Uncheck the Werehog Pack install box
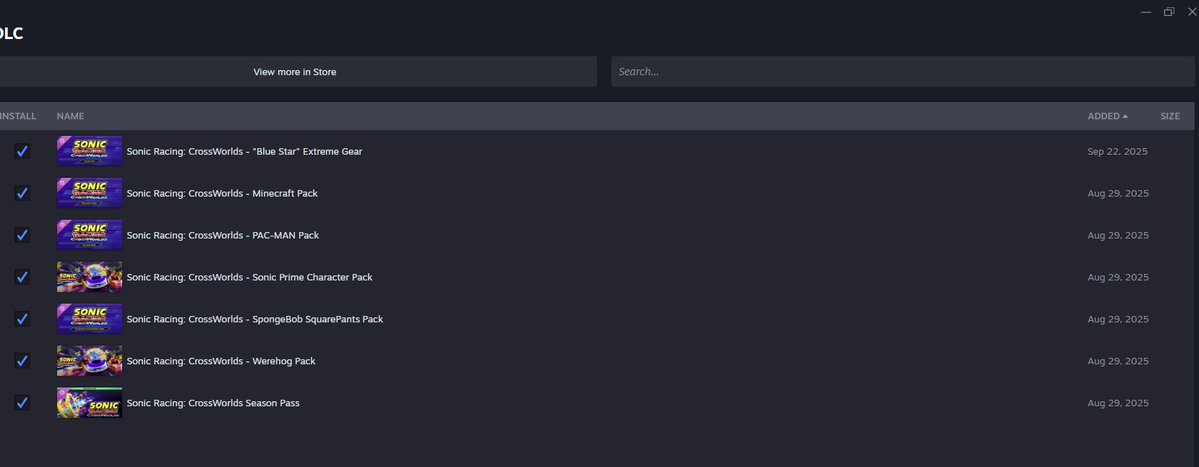Image resolution: width=1199 pixels, height=467 pixels. (22, 361)
